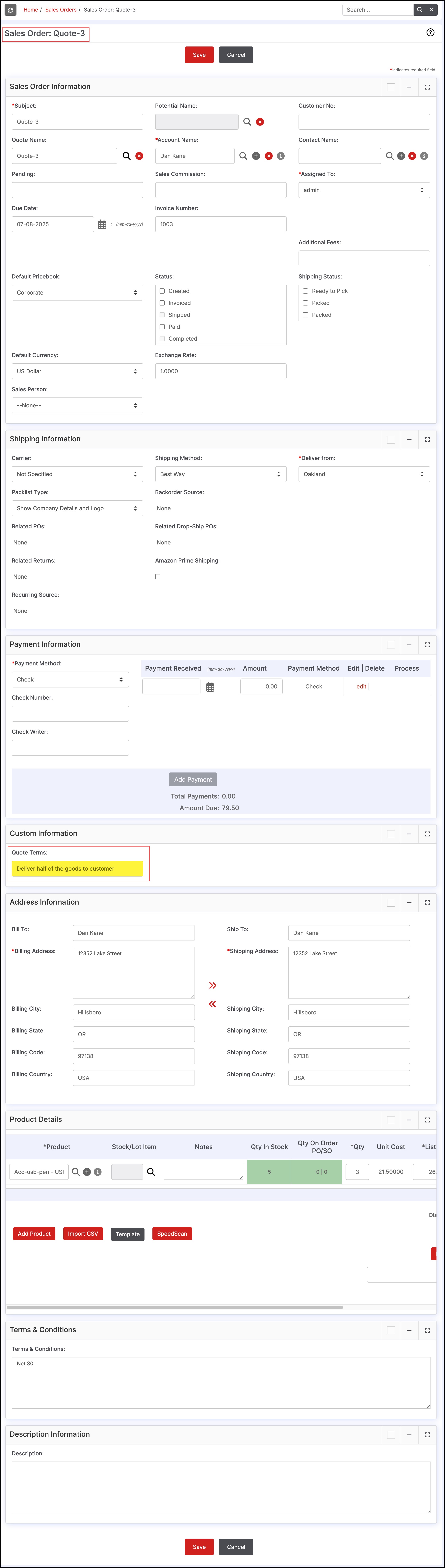Enable Amazon Prime Shipping checkbox

click(158, 576)
